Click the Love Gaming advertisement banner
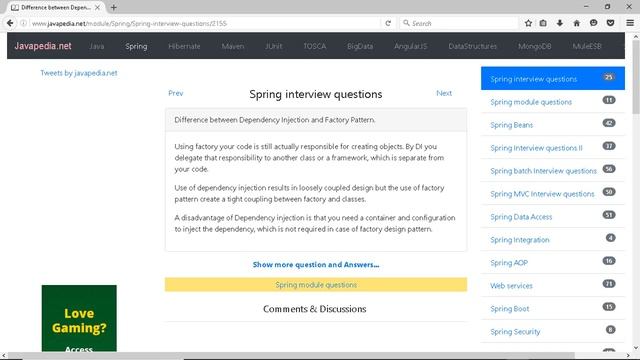640x360 pixels. [79, 318]
